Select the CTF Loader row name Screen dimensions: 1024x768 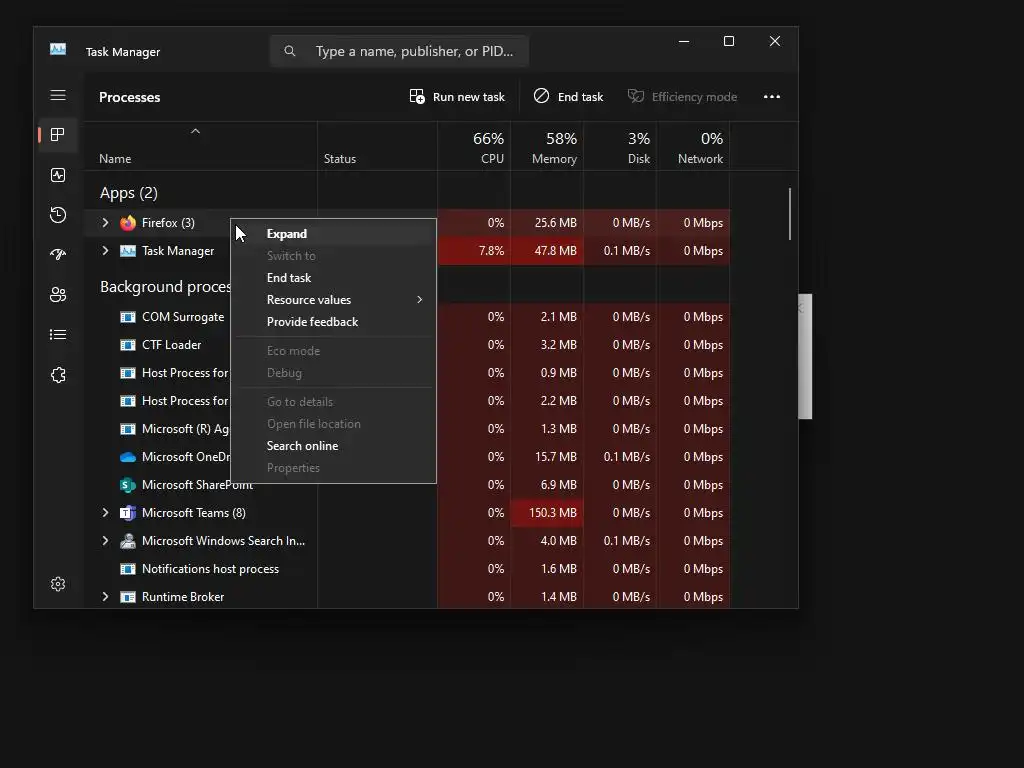tap(171, 345)
